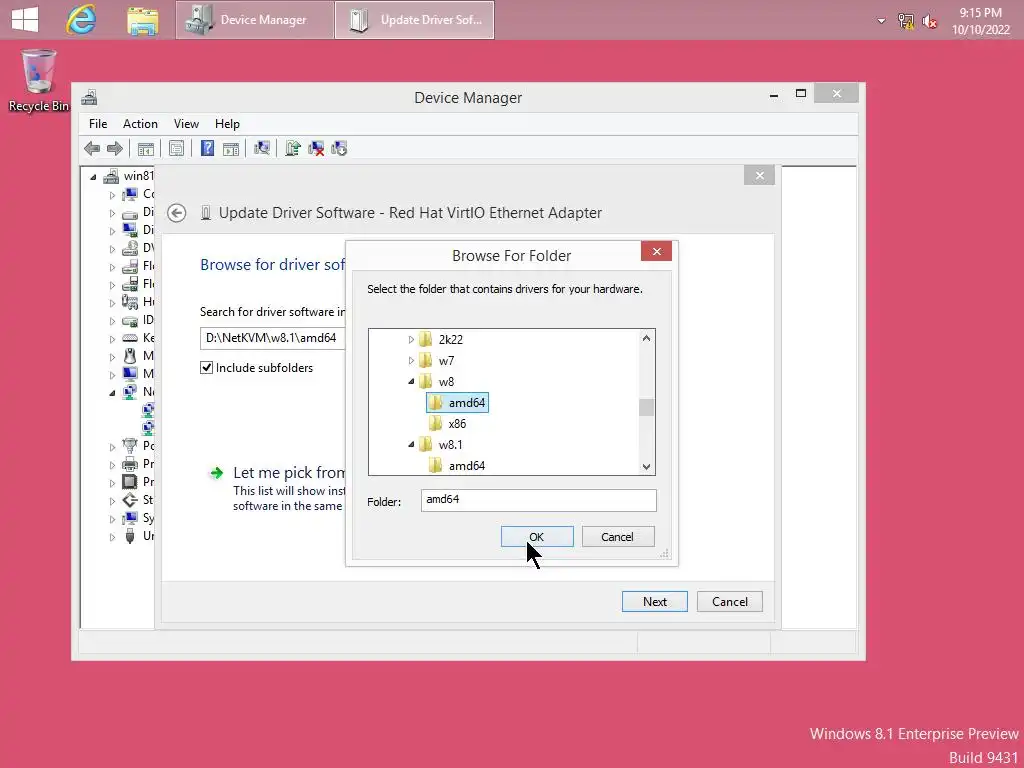The image size is (1024, 768).
Task: Collapse the win81 root node in Device Manager
Action: point(93,176)
